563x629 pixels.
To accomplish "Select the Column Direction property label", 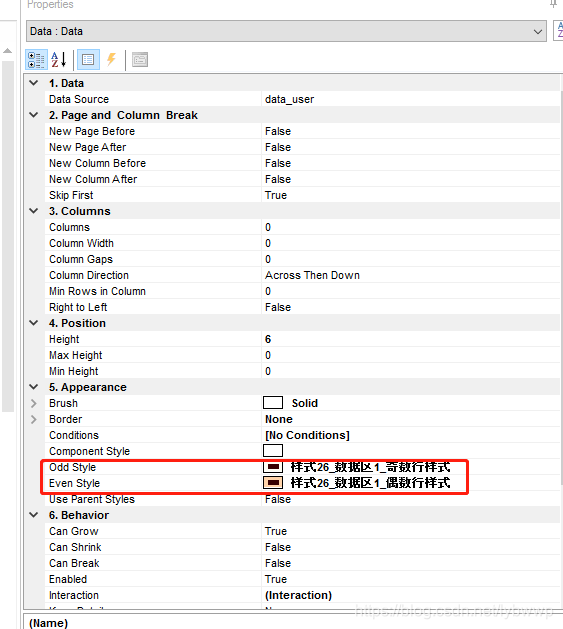I will pos(89,275).
